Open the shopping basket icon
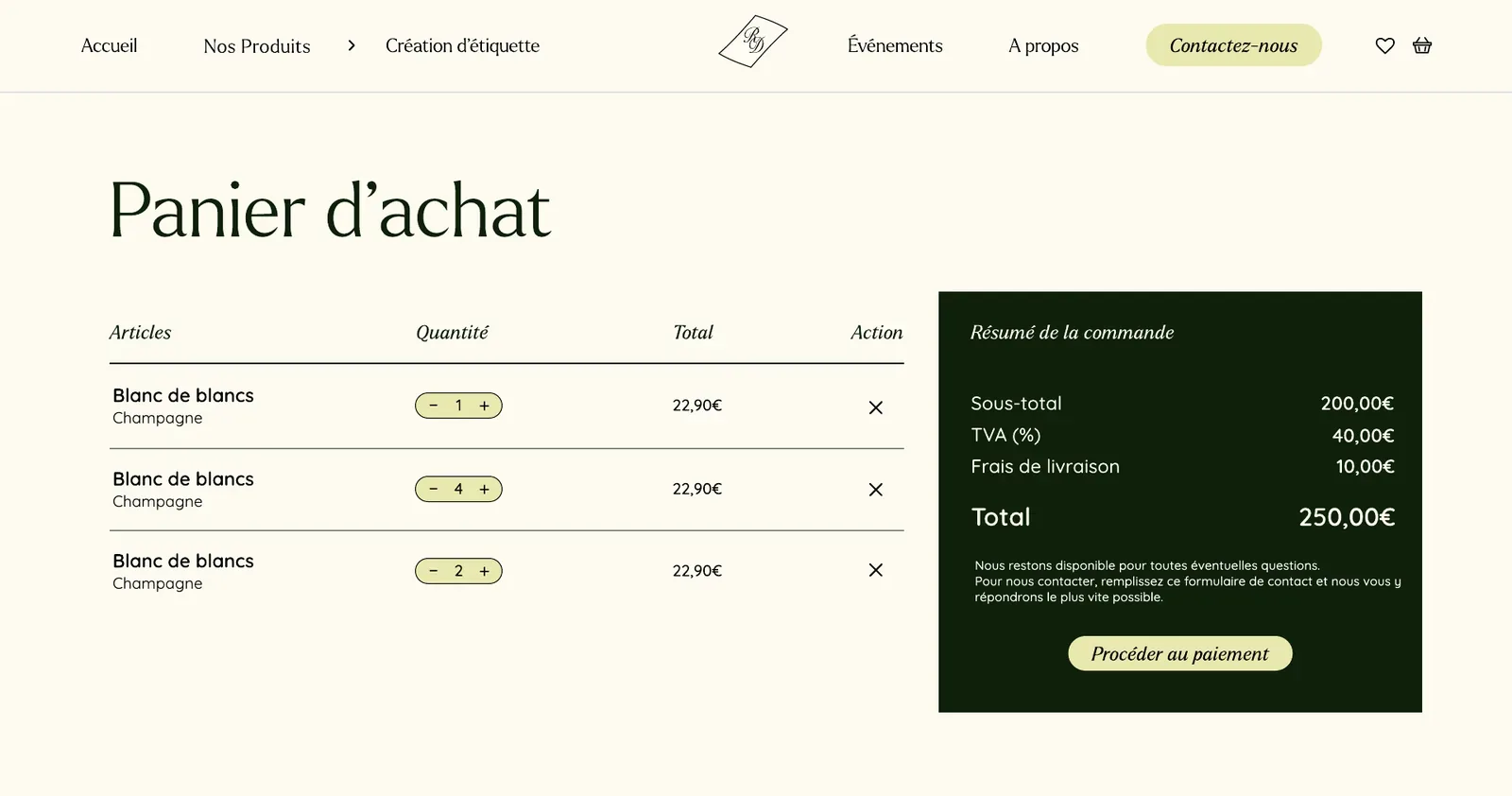Image resolution: width=1512 pixels, height=796 pixels. click(x=1422, y=45)
